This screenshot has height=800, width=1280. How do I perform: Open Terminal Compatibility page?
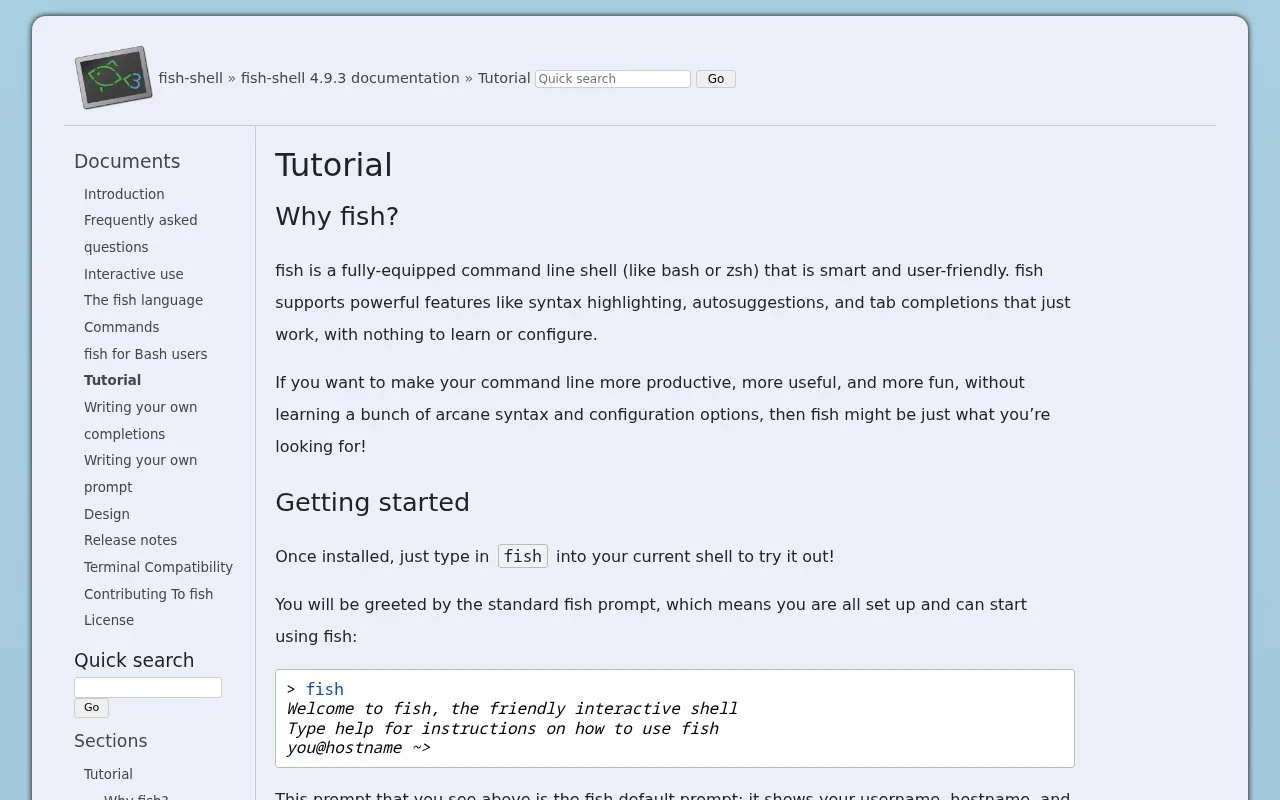click(158, 567)
